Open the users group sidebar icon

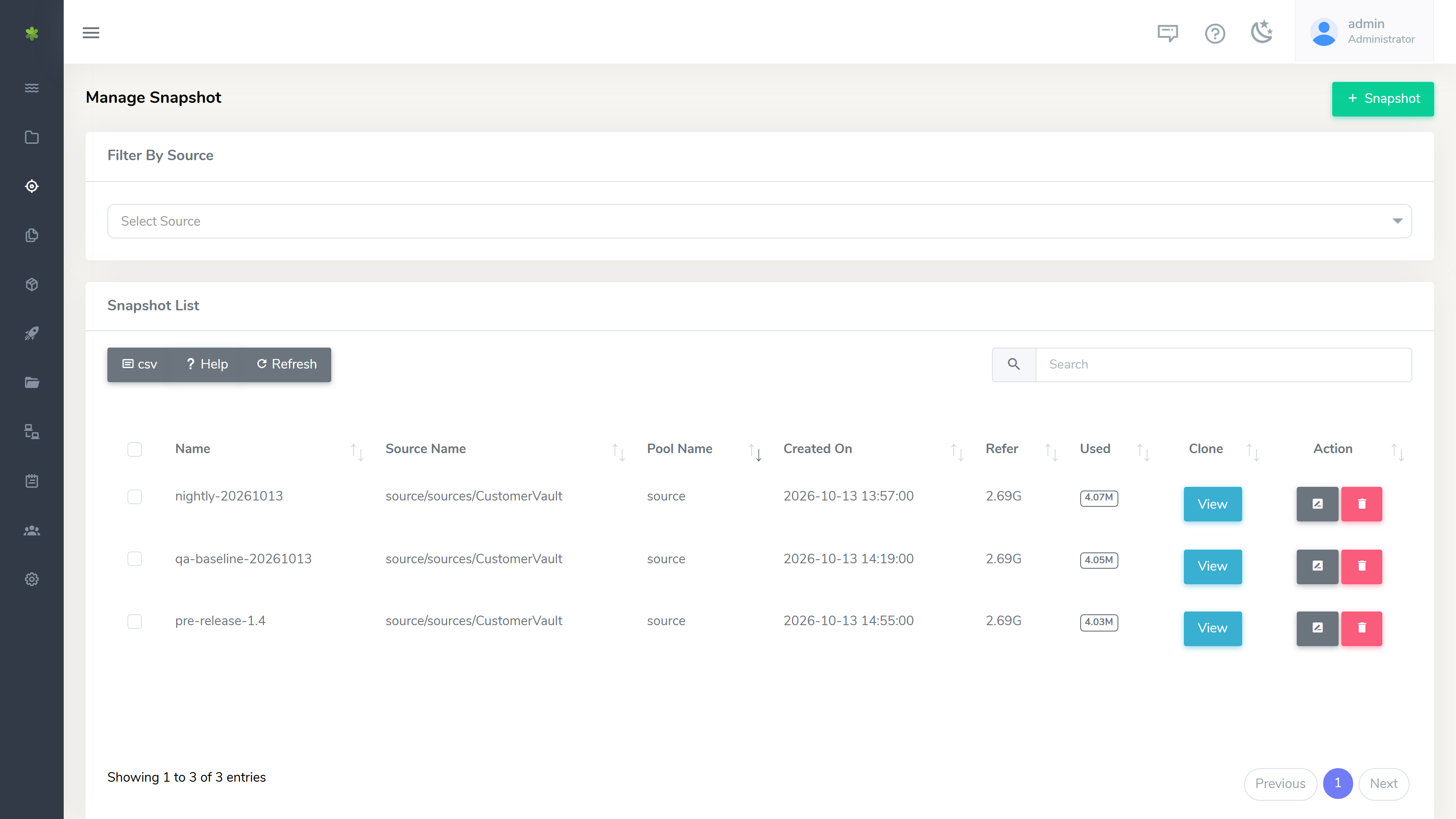point(32,530)
